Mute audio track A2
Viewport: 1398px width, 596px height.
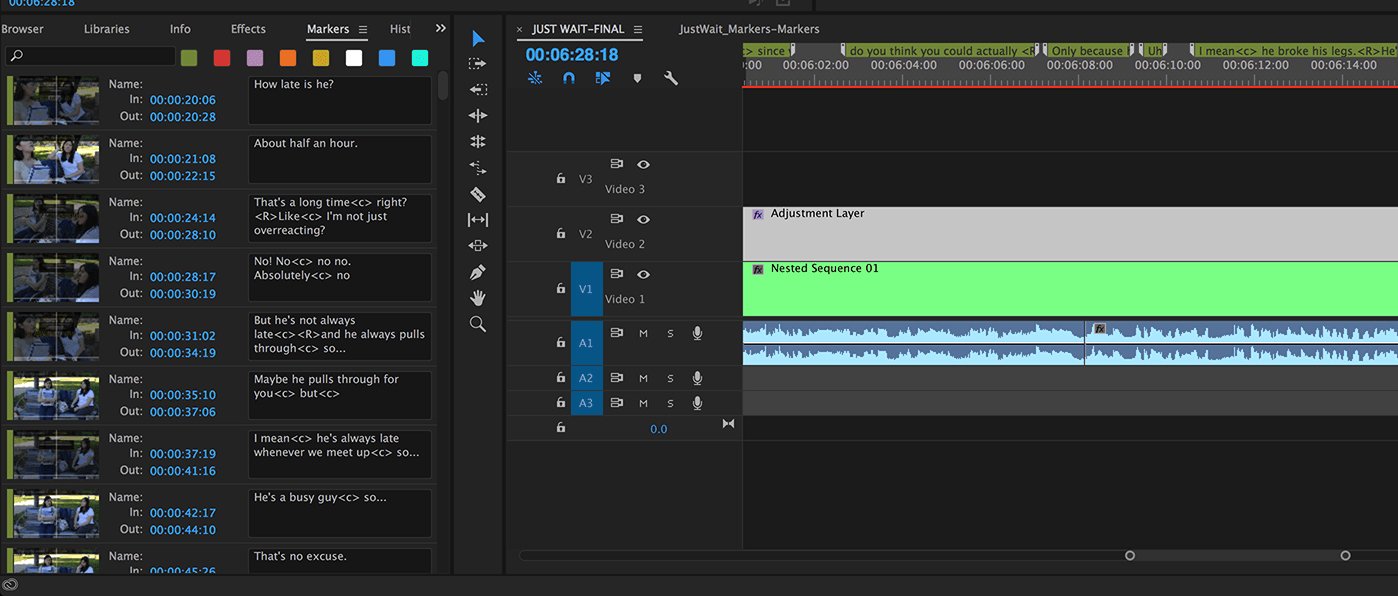pyautogui.click(x=643, y=378)
